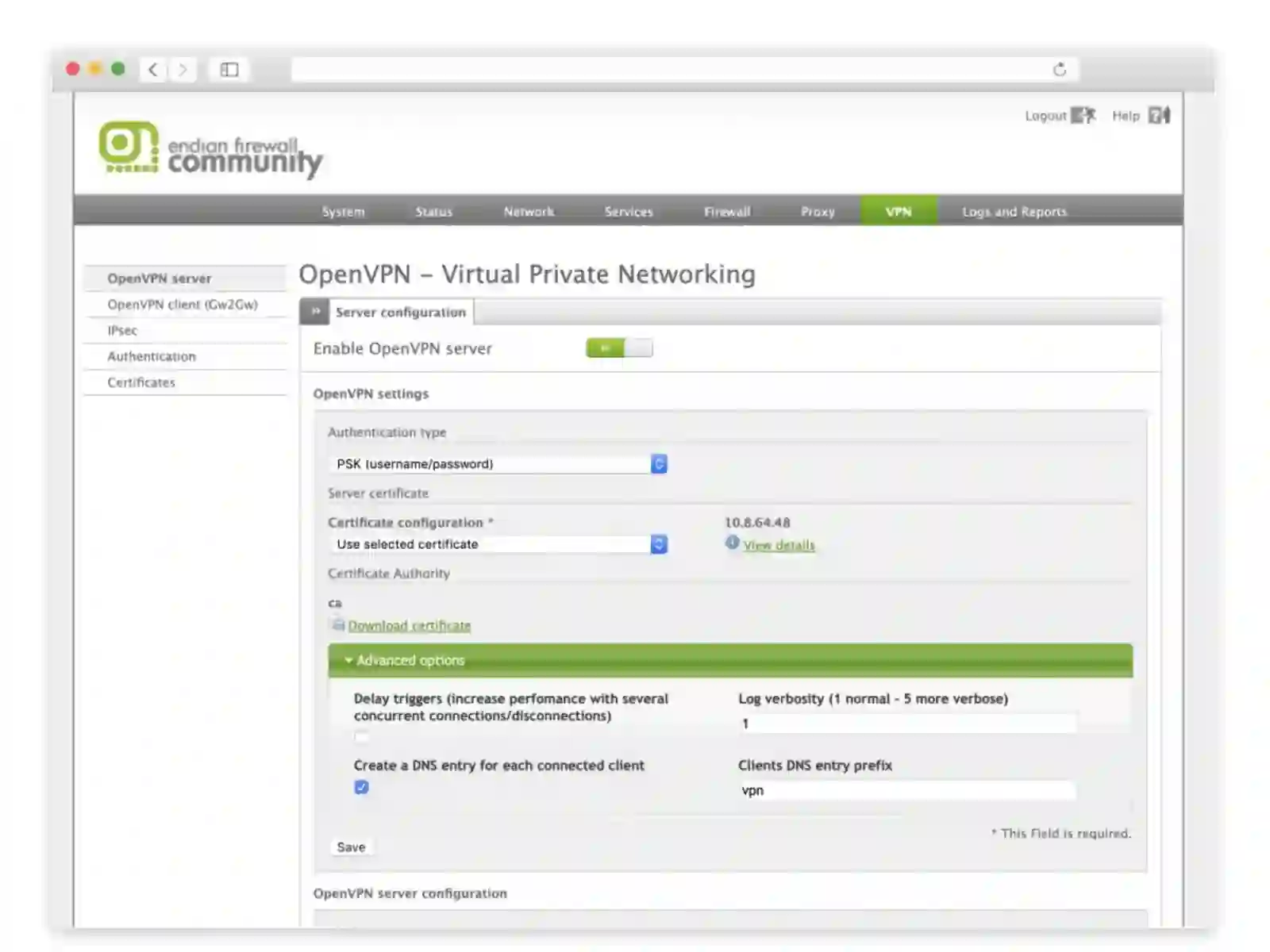
Task: Click the Download certificate link
Action: (x=409, y=626)
